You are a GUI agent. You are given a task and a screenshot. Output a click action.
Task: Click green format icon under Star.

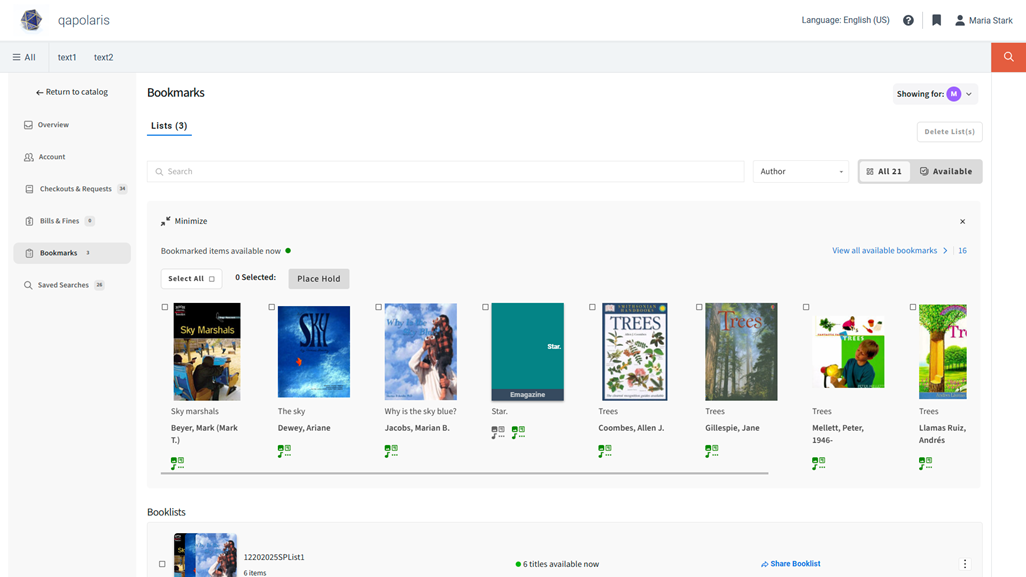pyautogui.click(x=518, y=432)
